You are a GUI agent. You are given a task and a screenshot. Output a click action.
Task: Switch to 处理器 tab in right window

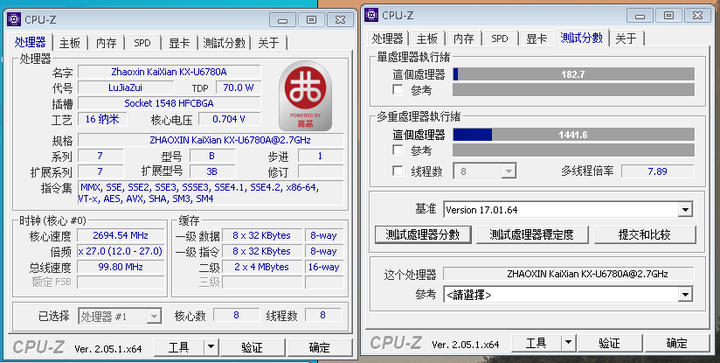tap(387, 39)
